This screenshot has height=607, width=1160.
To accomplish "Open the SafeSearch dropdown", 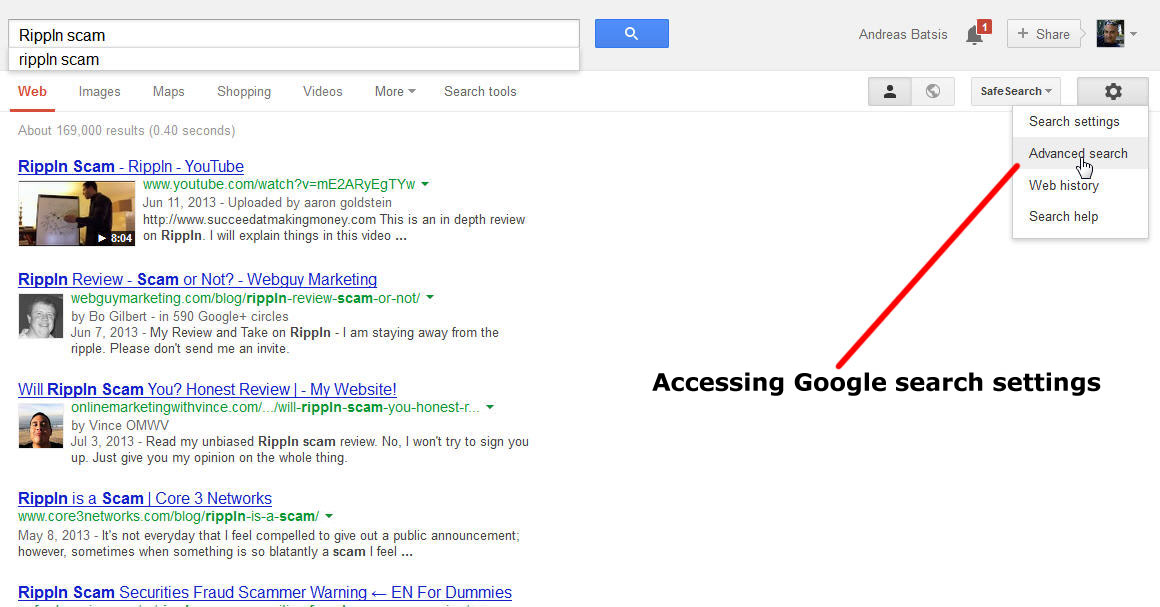I will 1016,91.
